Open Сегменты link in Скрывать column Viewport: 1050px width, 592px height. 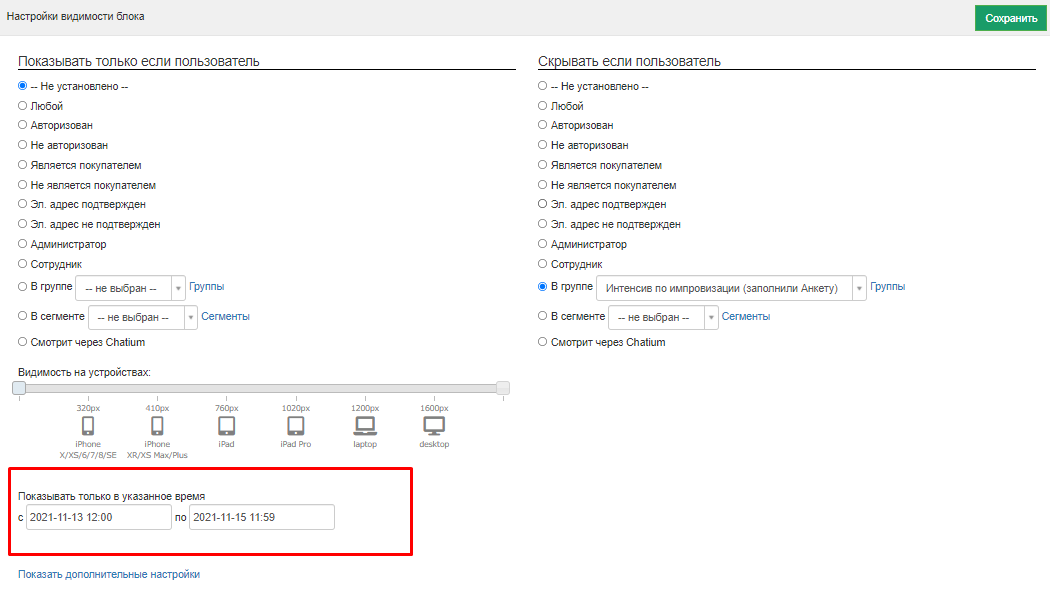(745, 316)
